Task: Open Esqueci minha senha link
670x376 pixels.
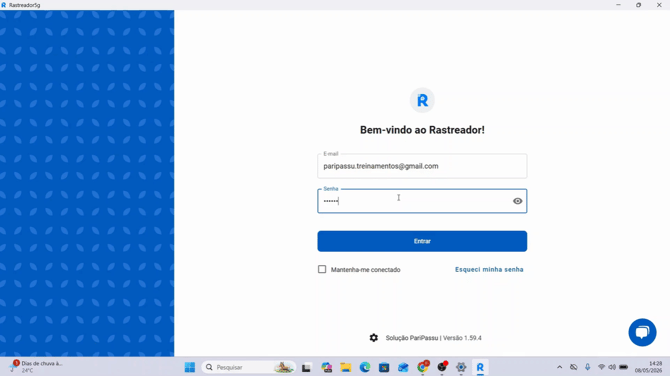Action: [x=489, y=270]
